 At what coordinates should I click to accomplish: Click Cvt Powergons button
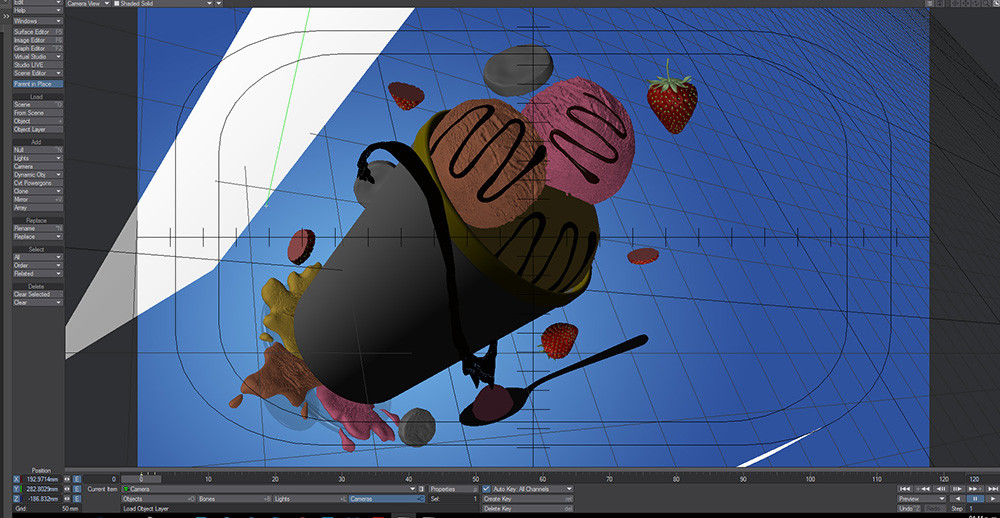pos(38,182)
